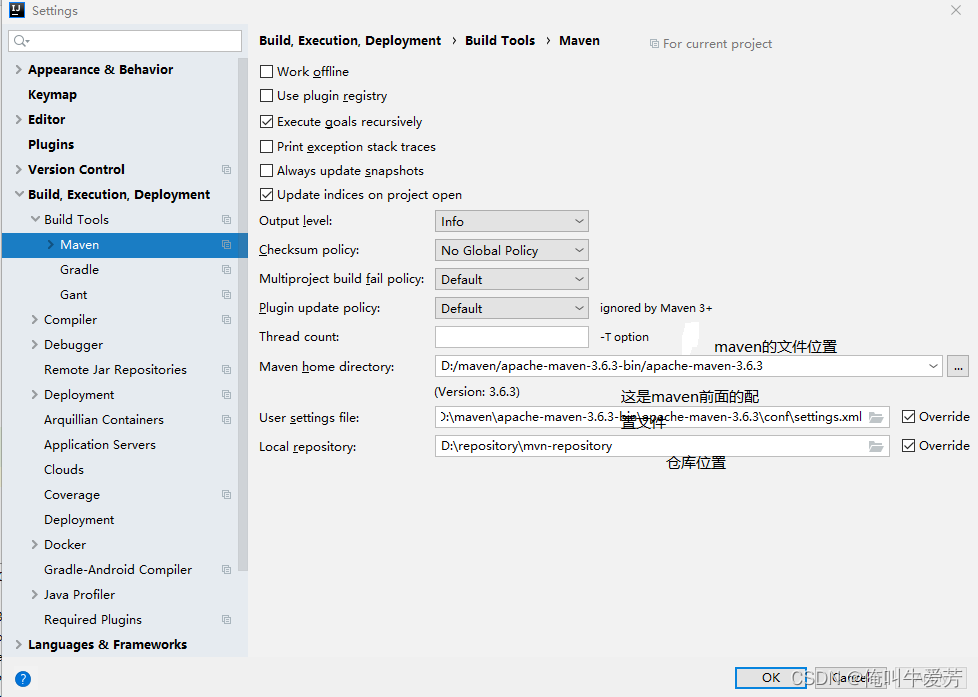Enable Use plugin registry checkbox
This screenshot has width=978, height=697.
tap(266, 95)
